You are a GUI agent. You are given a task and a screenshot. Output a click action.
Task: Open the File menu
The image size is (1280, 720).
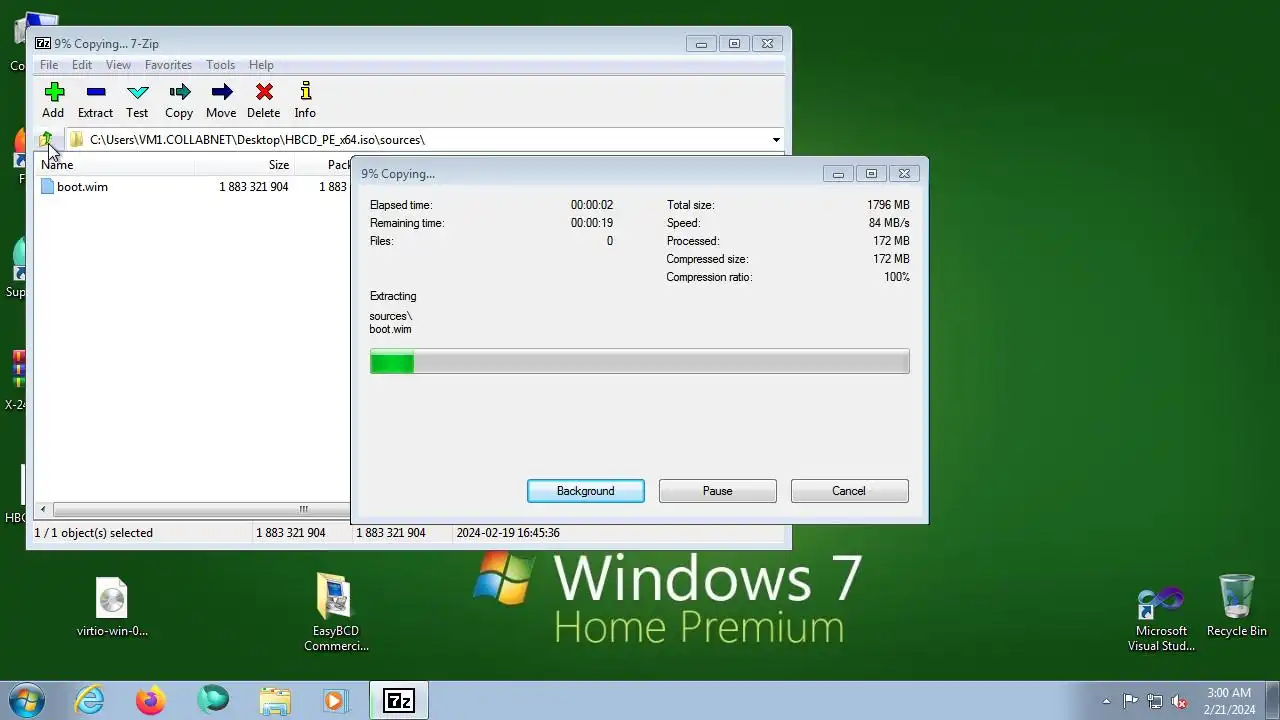click(48, 65)
